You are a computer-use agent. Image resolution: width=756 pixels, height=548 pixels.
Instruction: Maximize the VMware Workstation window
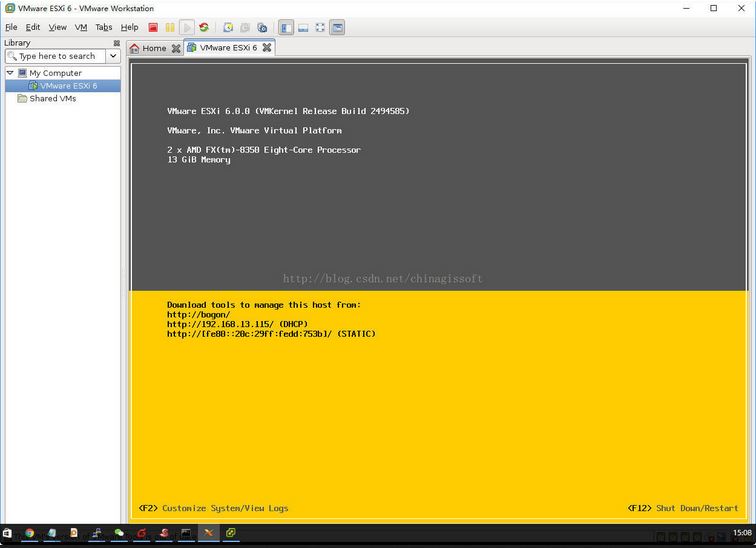[x=714, y=8]
